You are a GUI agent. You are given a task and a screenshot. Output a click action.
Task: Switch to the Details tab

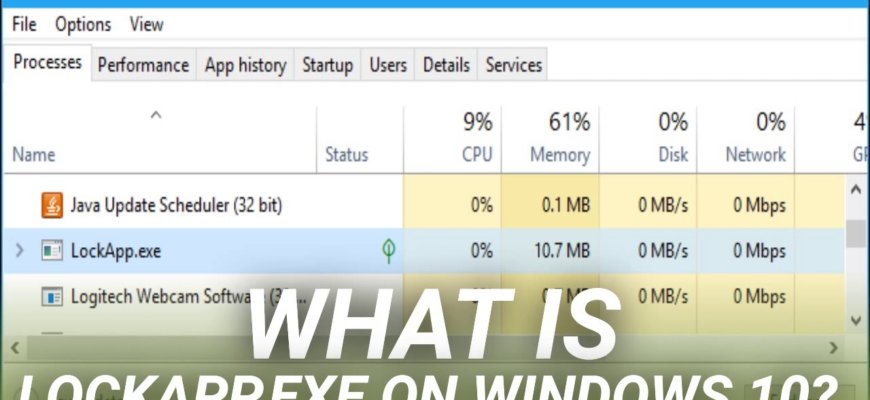446,65
